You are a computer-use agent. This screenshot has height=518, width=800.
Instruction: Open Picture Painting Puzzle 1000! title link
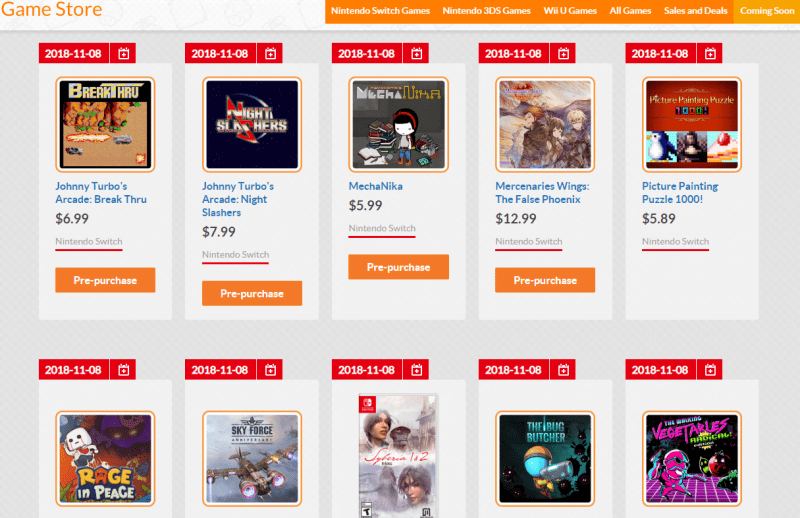[680, 193]
